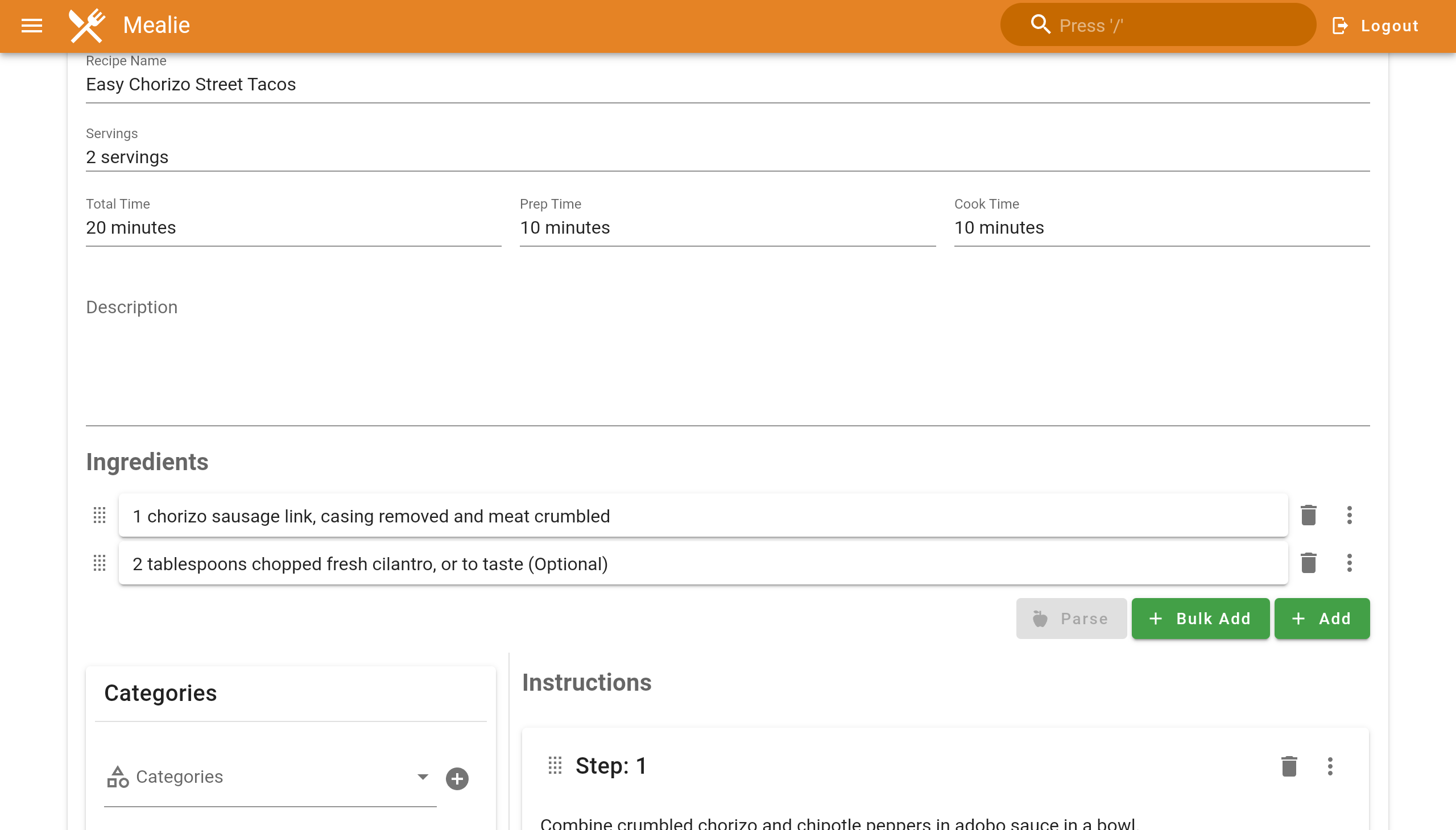This screenshot has height=830, width=1456.
Task: Open Step 1 three-dot menu
Action: pyautogui.click(x=1329, y=766)
